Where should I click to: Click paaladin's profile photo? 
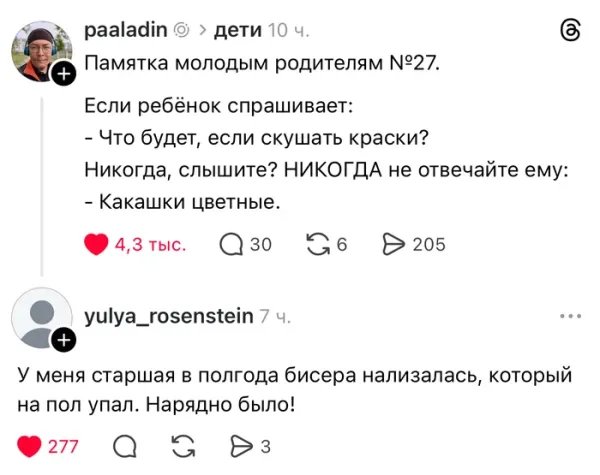coord(42,50)
